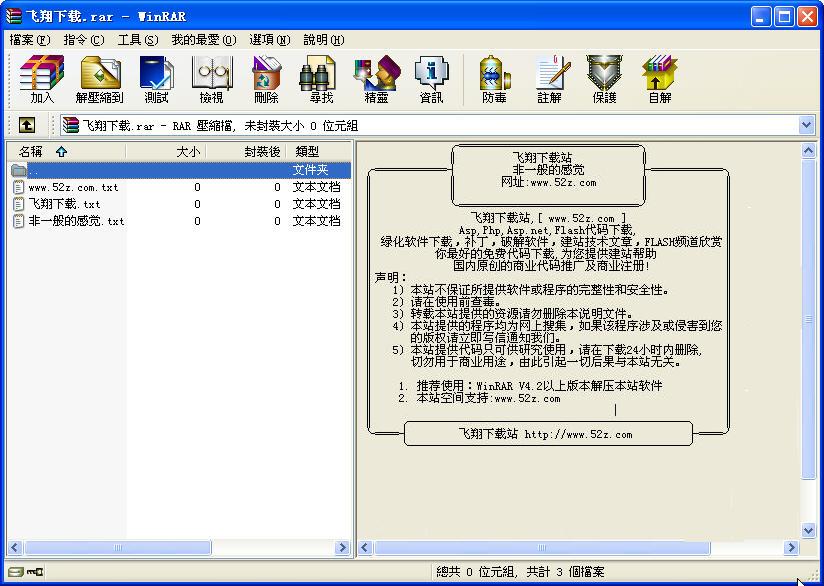Run the 防毒 (Virus Scan) tool

point(494,80)
